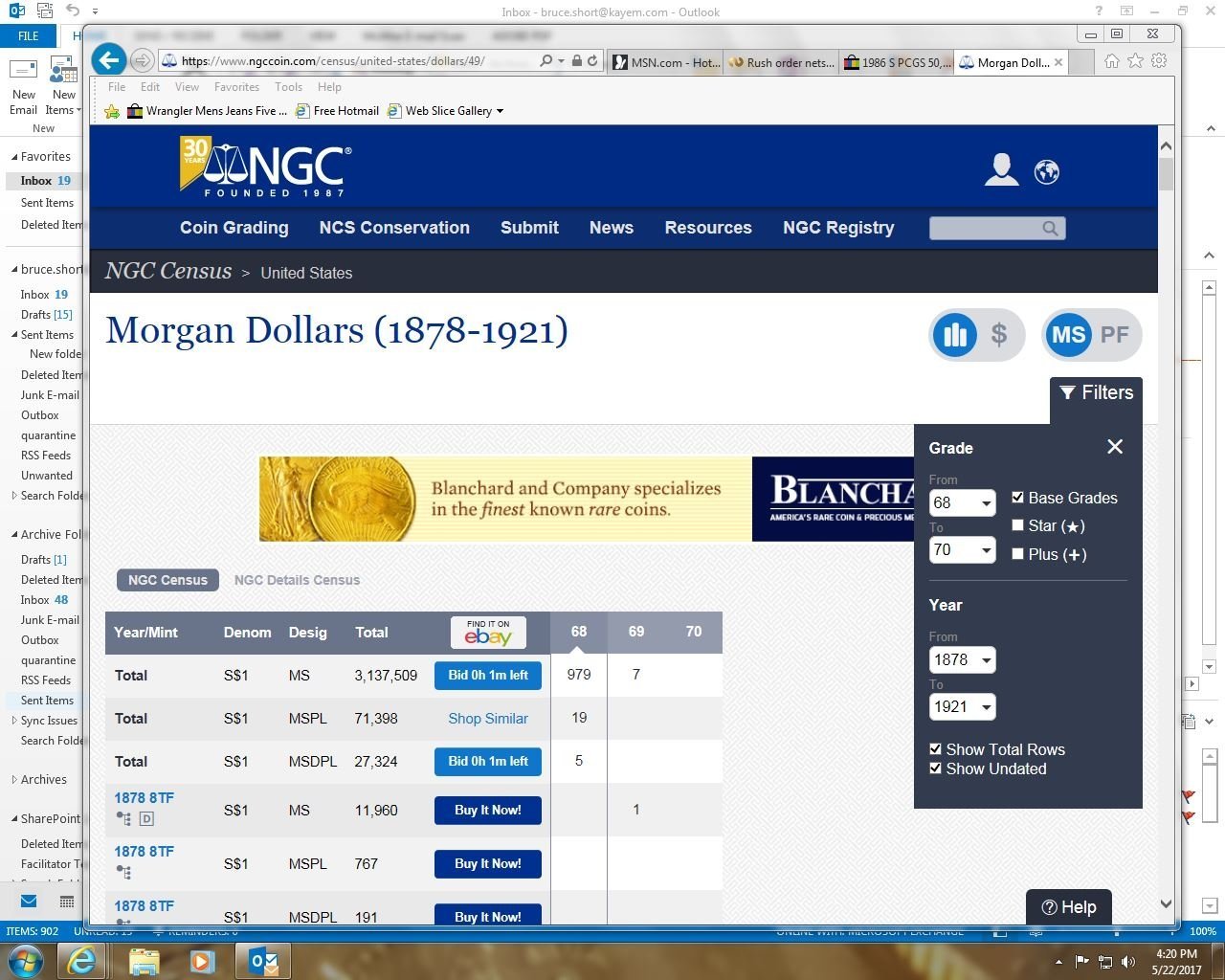This screenshot has width=1225, height=980.
Task: Switch to the MSN.com browser tab
Action: pos(666,62)
